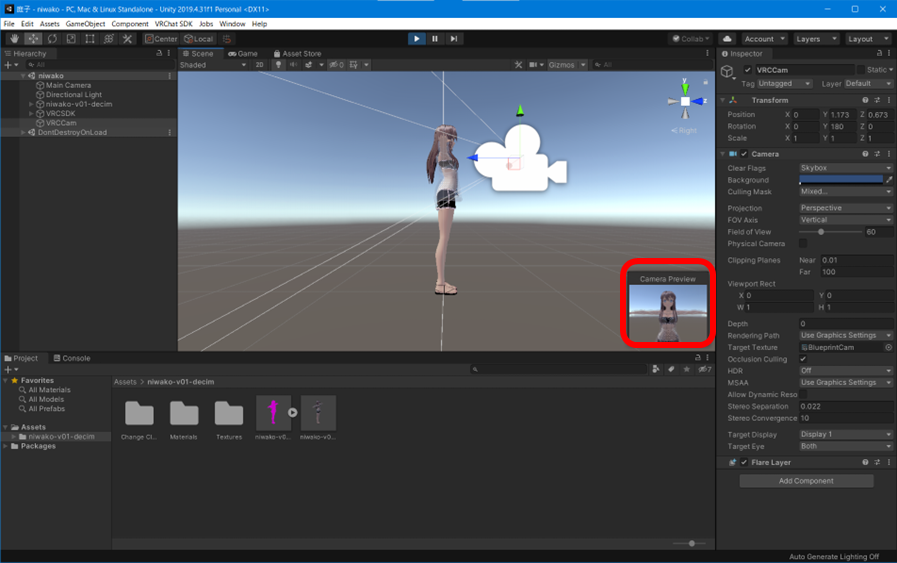Open the Textures folder in Assets
Screen dimensions: 897x563
(229, 414)
